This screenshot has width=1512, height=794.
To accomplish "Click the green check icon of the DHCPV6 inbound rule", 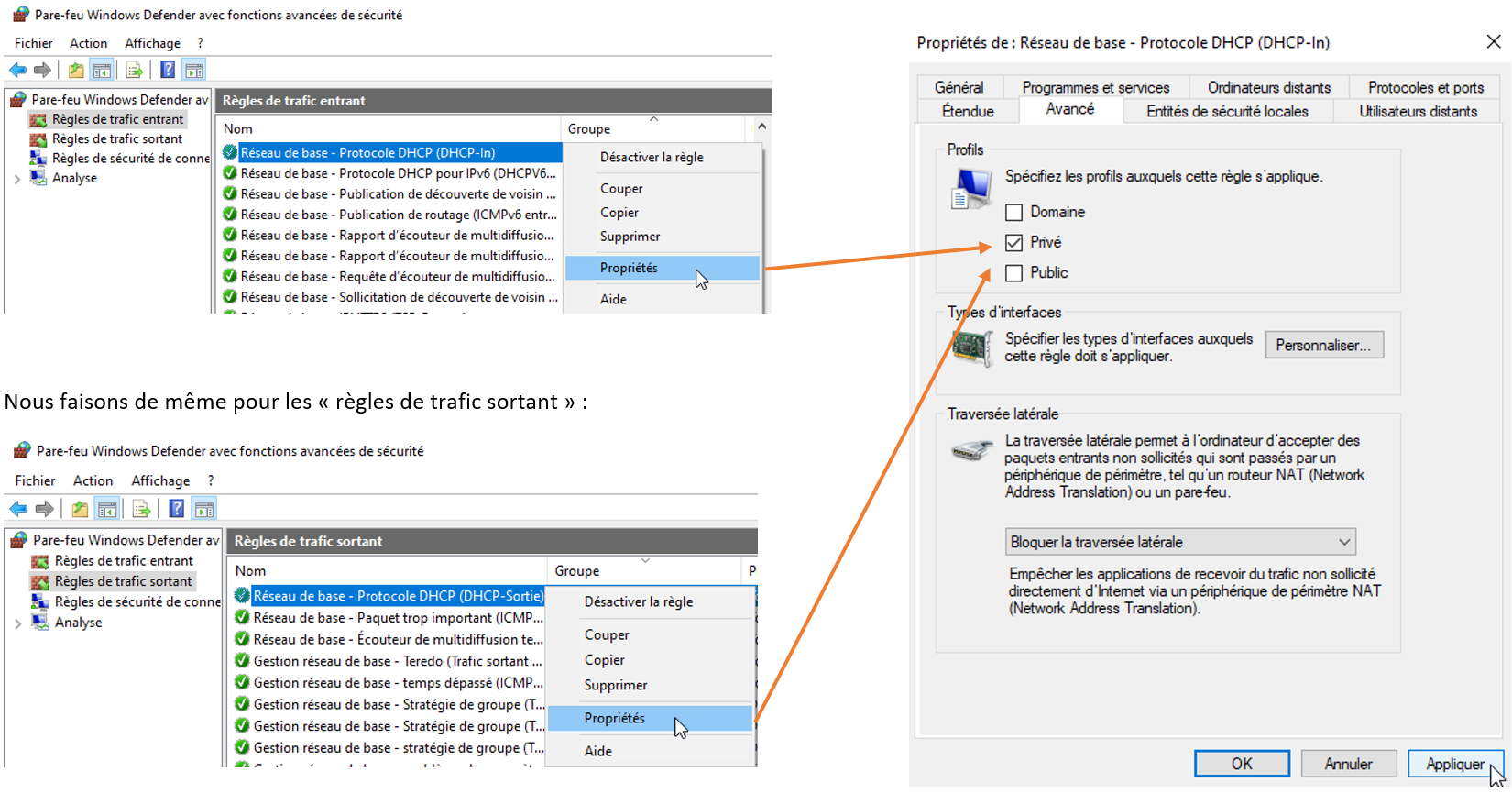I will [230, 173].
